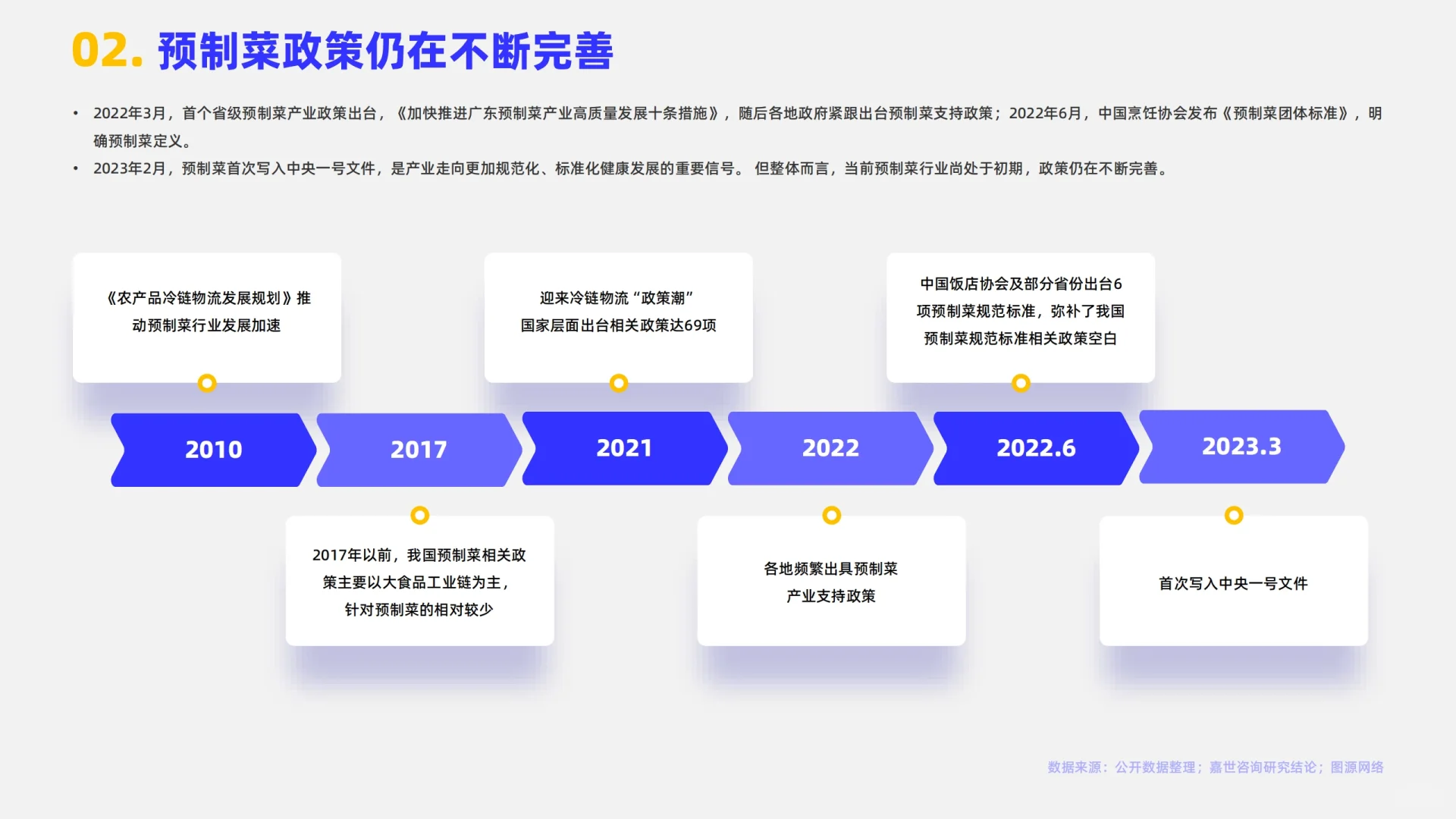Click the 数据来源 footer text
This screenshot has width=1456, height=819.
pos(1215,767)
